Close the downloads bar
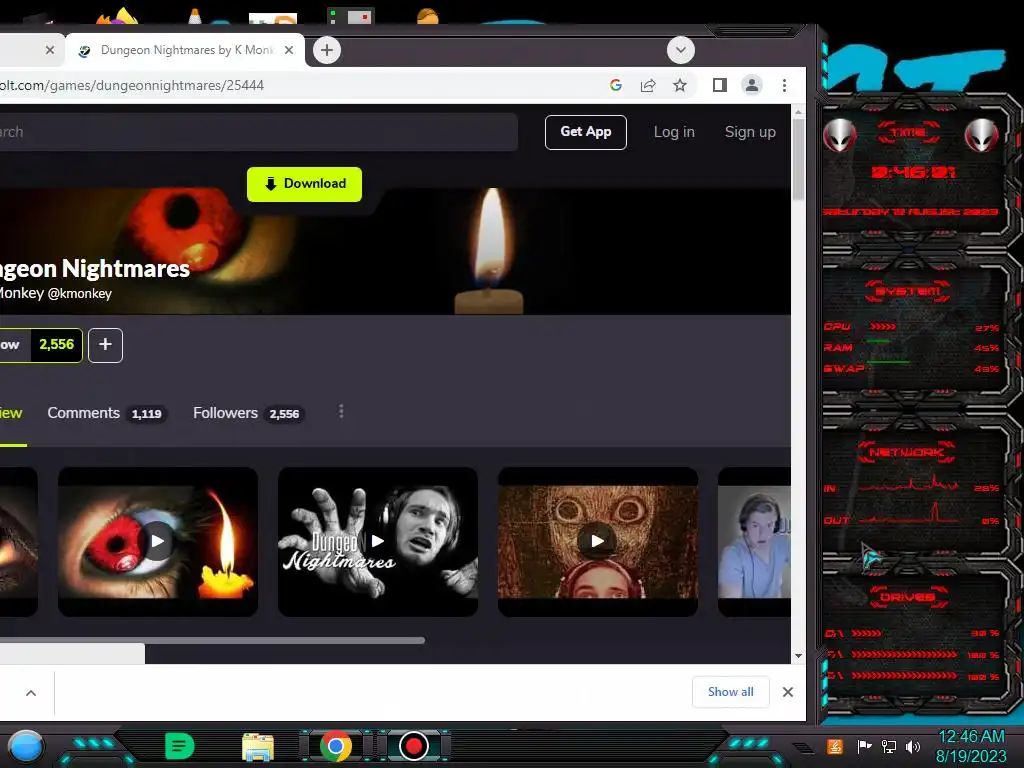1024x768 pixels. tap(788, 692)
